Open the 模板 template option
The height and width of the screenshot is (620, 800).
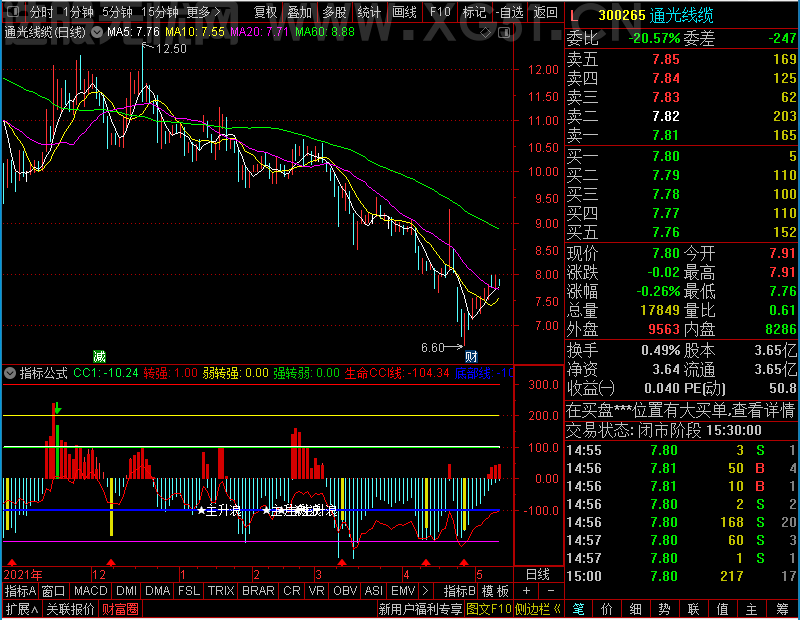pyautogui.click(x=495, y=591)
